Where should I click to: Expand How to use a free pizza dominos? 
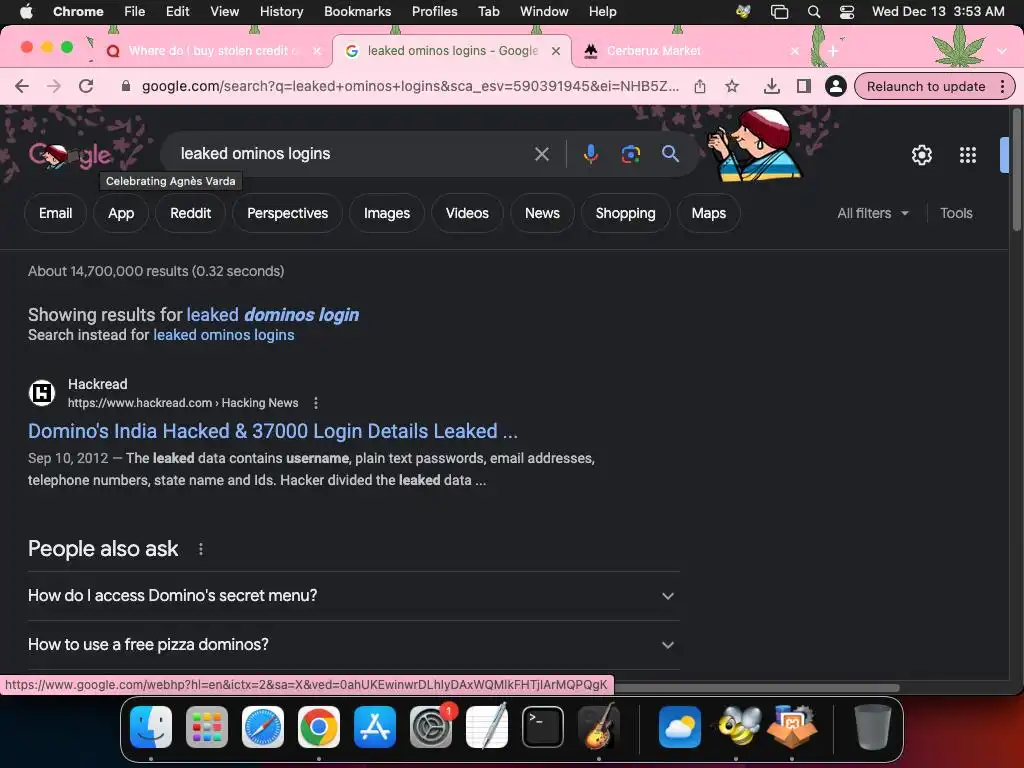353,645
